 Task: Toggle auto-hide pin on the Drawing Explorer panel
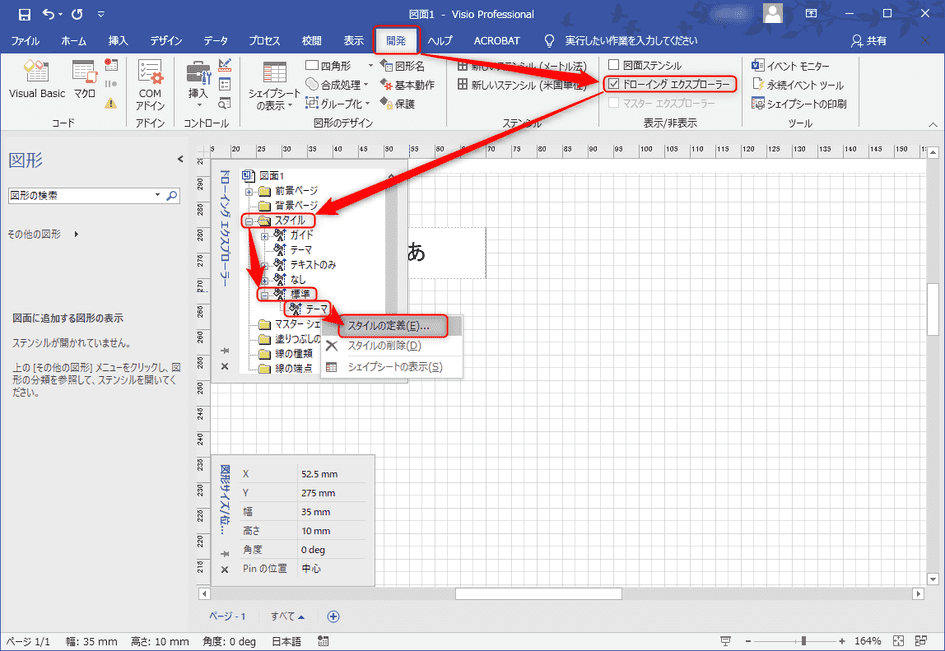[x=222, y=349]
